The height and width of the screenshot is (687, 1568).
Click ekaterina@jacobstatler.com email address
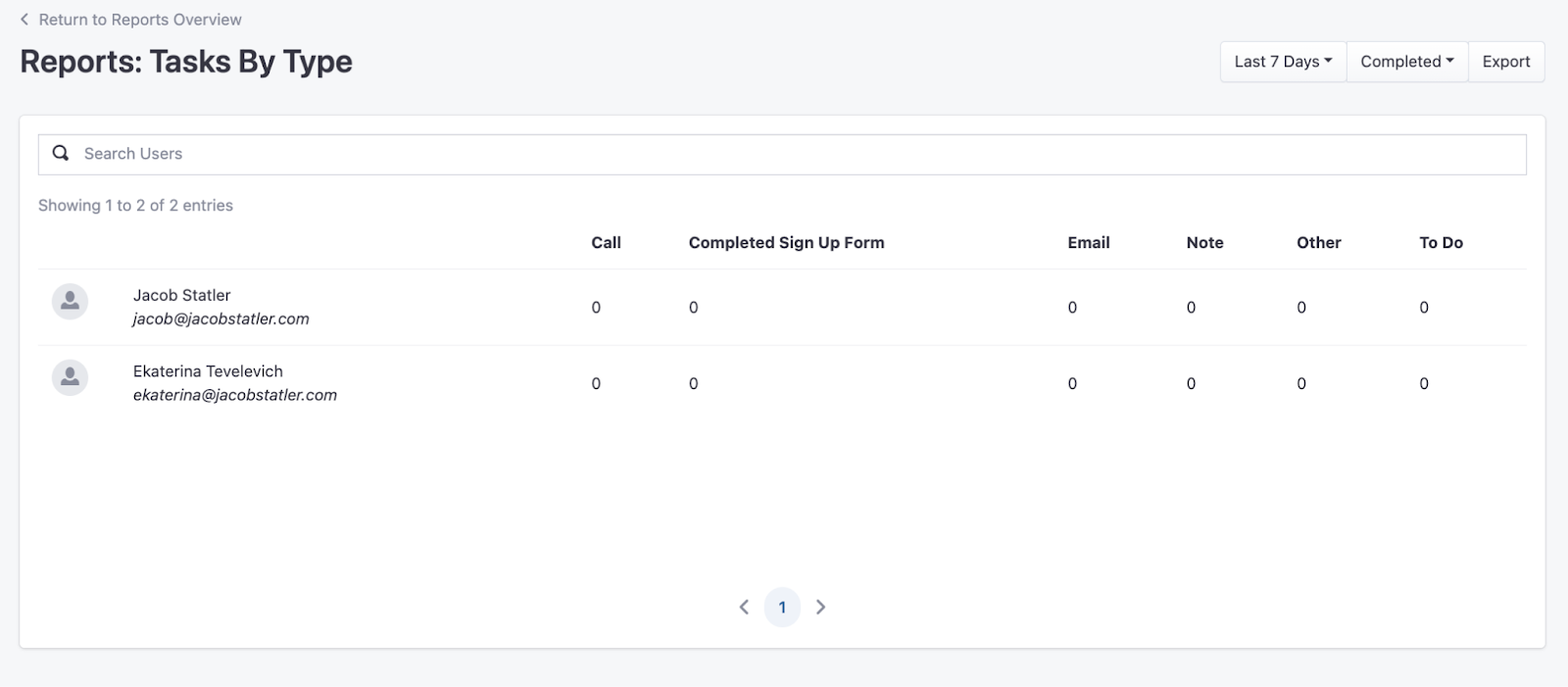pyautogui.click(x=235, y=395)
